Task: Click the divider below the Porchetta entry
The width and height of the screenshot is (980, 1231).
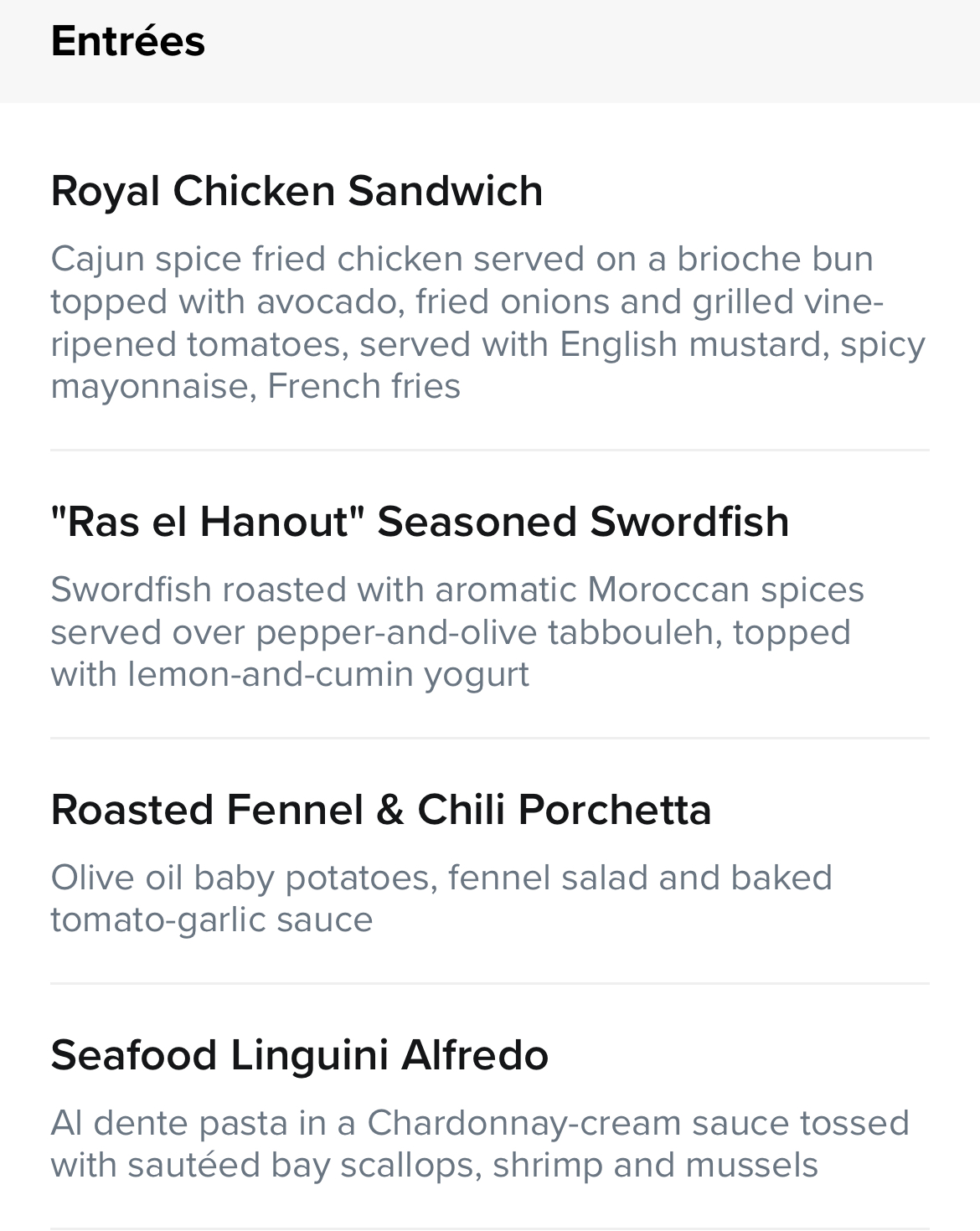Action: [490, 984]
